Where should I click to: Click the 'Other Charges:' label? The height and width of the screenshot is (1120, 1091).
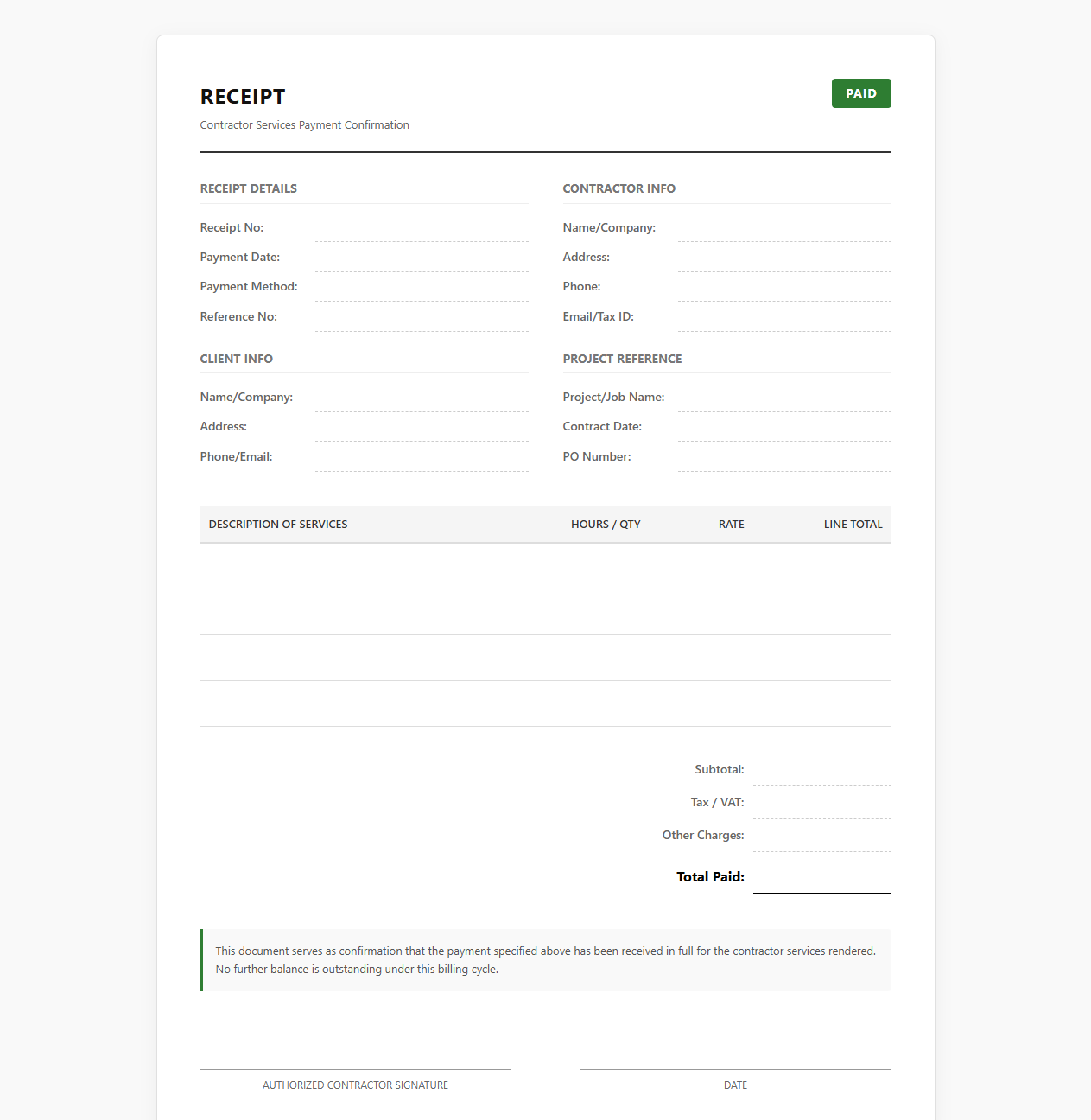[703, 836]
